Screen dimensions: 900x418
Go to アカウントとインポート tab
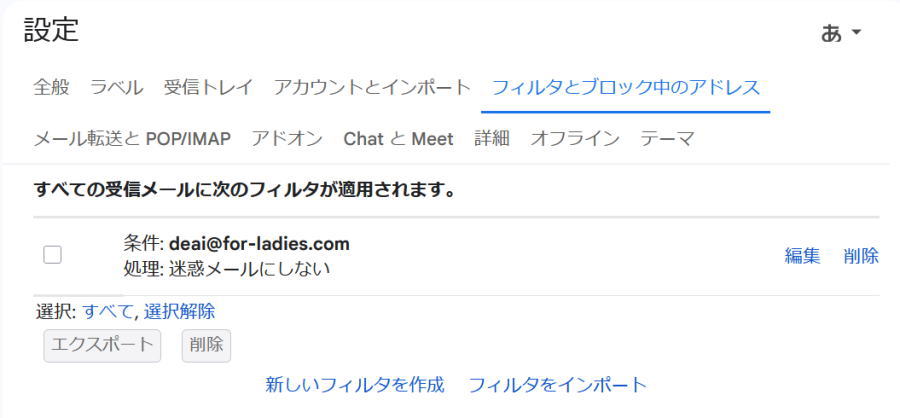[x=372, y=87]
